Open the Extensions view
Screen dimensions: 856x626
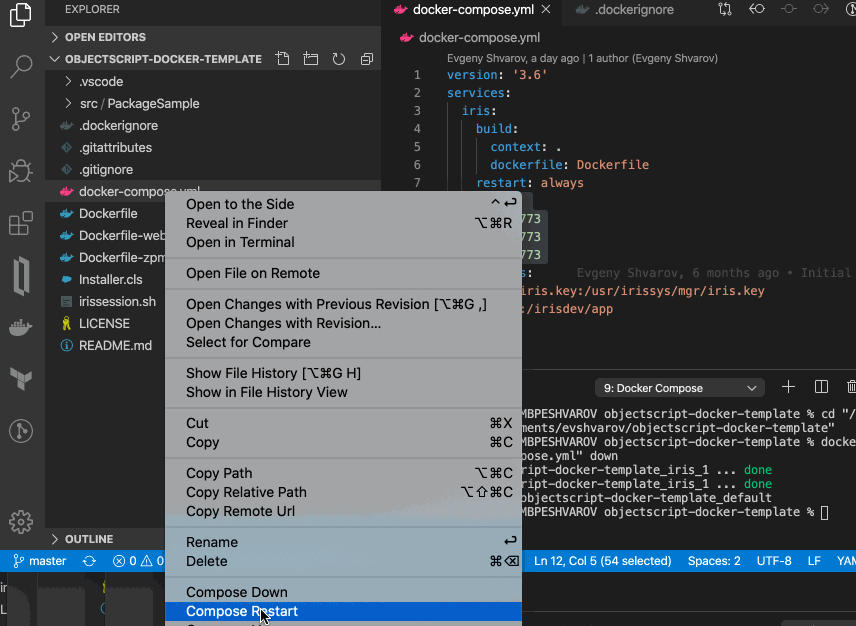click(21, 224)
